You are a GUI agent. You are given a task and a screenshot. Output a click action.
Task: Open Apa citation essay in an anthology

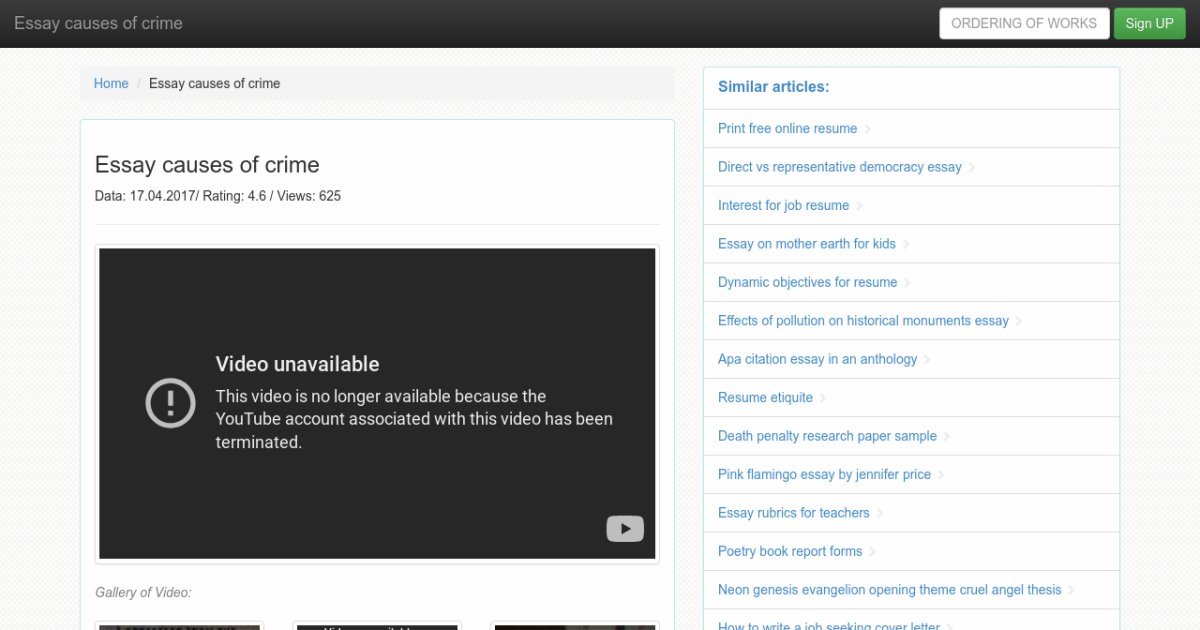pos(817,359)
